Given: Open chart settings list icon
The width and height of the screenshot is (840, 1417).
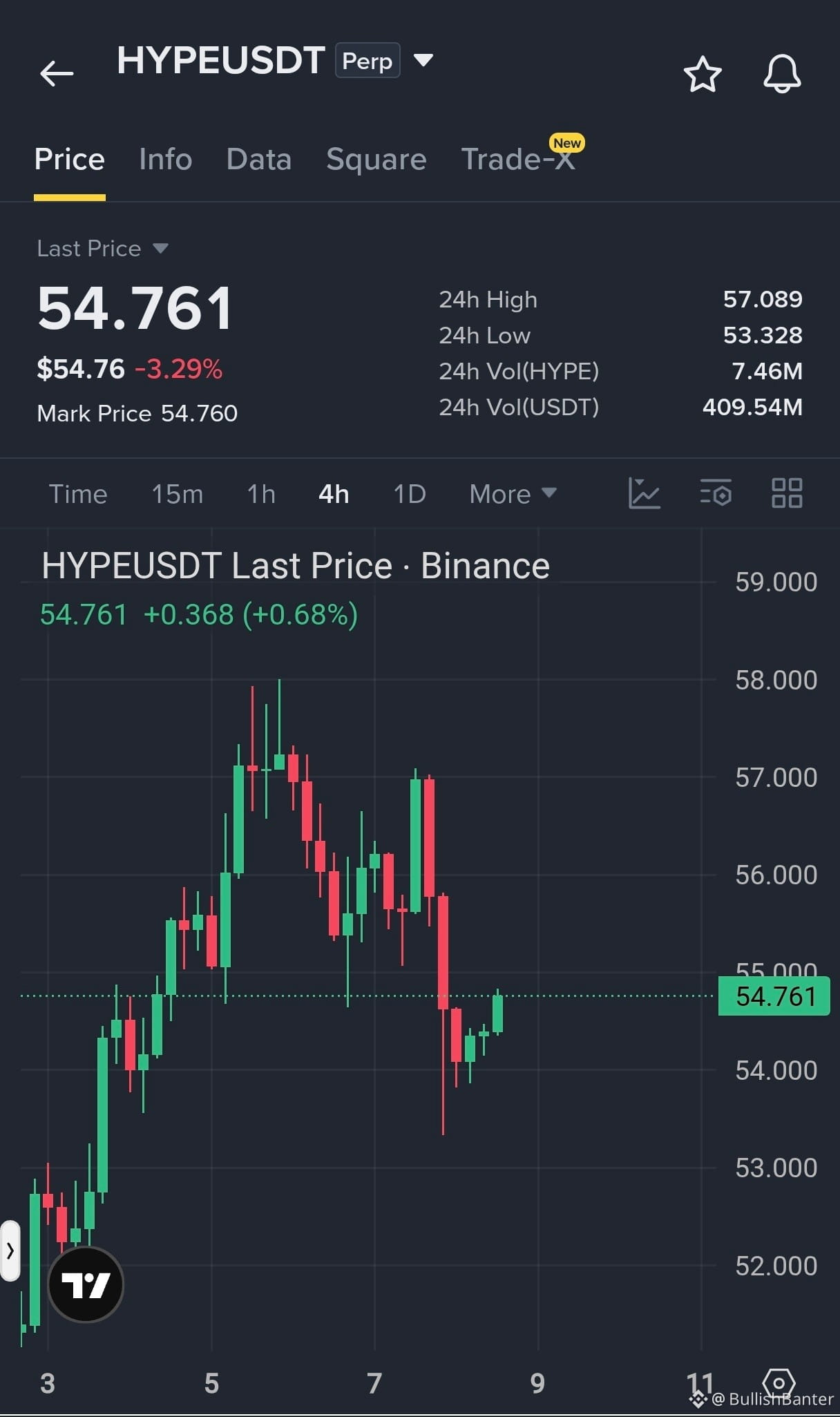Looking at the screenshot, I should point(716,493).
